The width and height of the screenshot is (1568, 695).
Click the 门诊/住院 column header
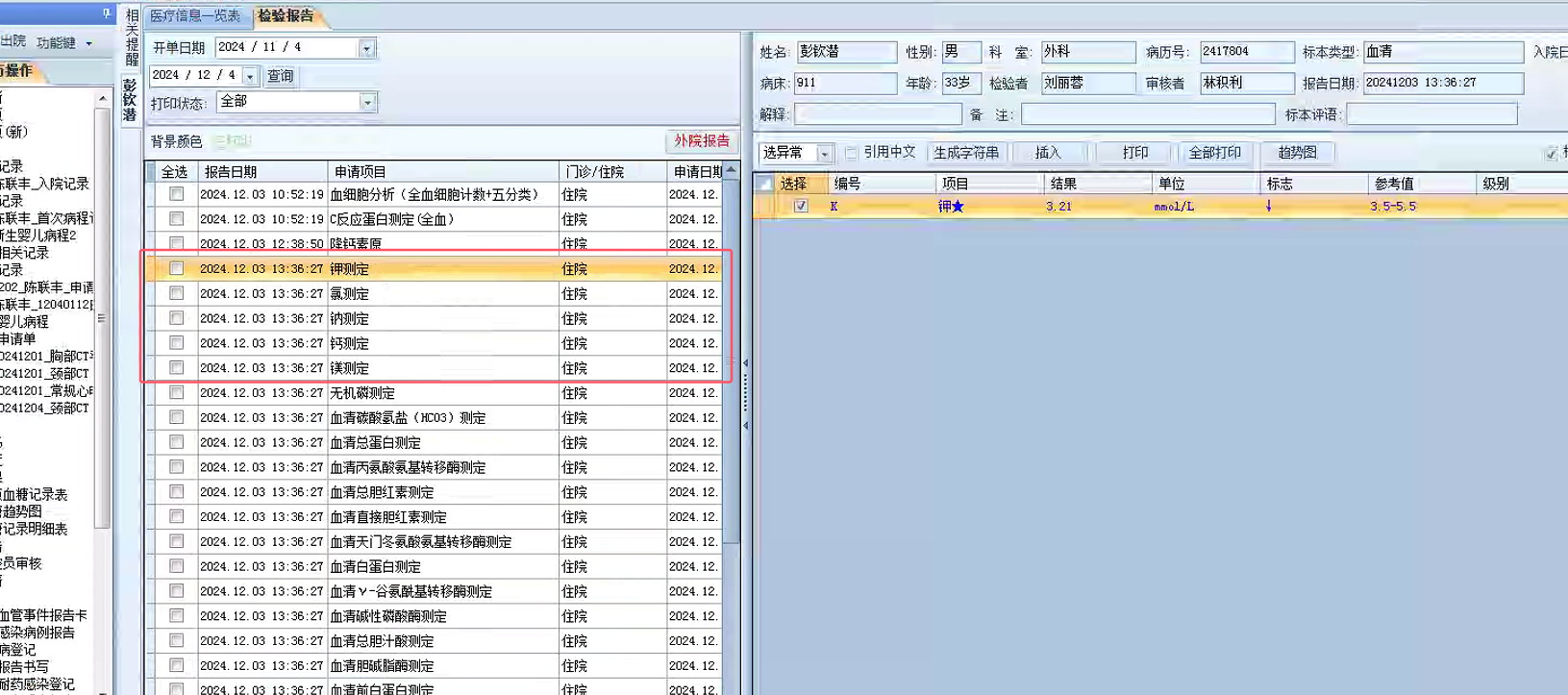612,172
